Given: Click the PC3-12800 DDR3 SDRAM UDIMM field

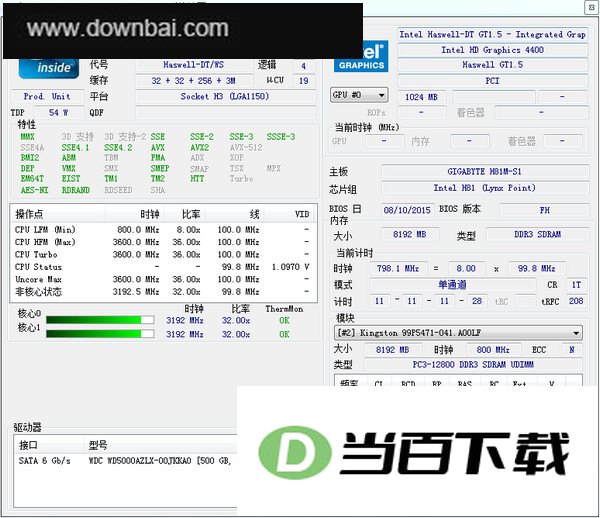Looking at the screenshot, I should 473,365.
